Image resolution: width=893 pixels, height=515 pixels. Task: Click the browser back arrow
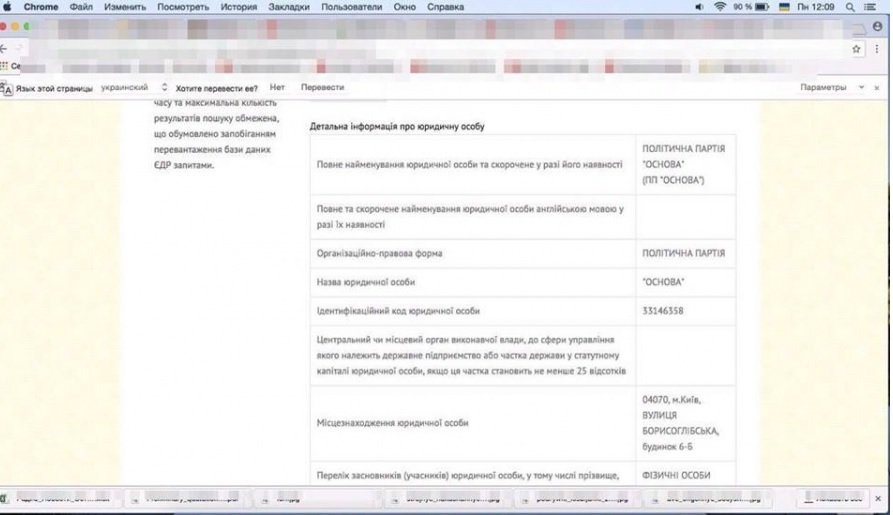point(5,48)
